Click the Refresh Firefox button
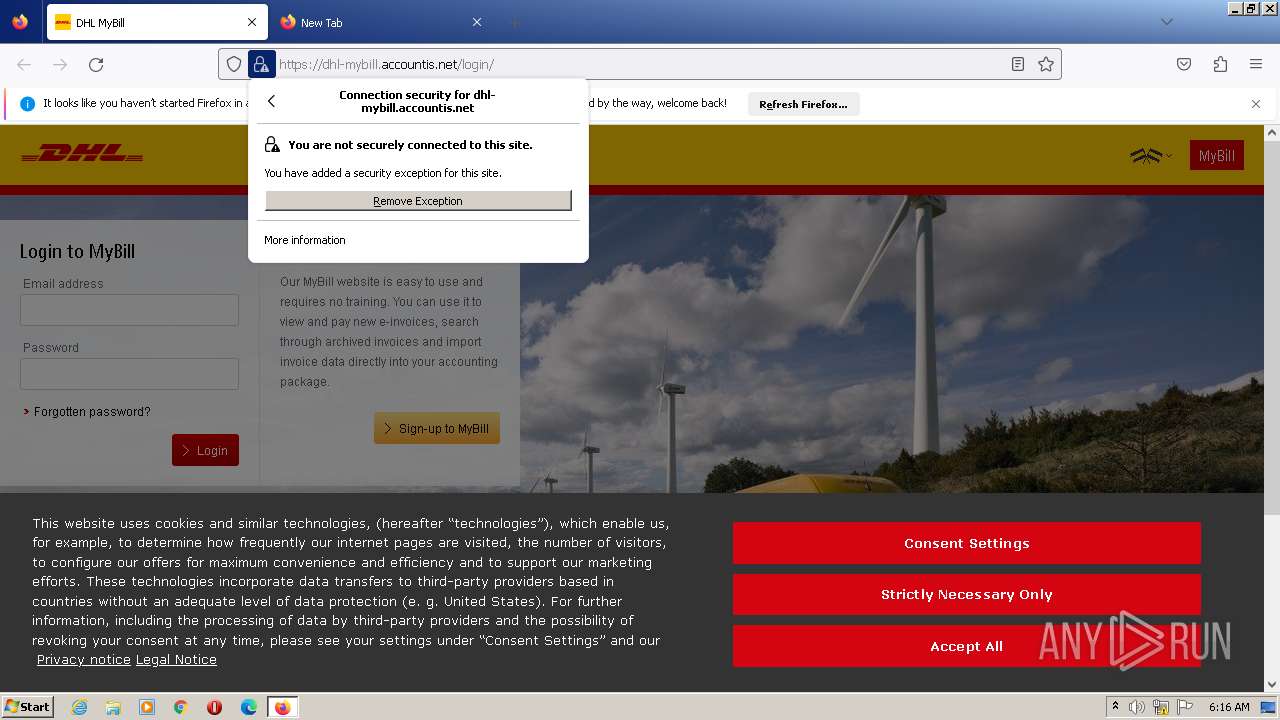This screenshot has width=1280, height=720. [803, 104]
